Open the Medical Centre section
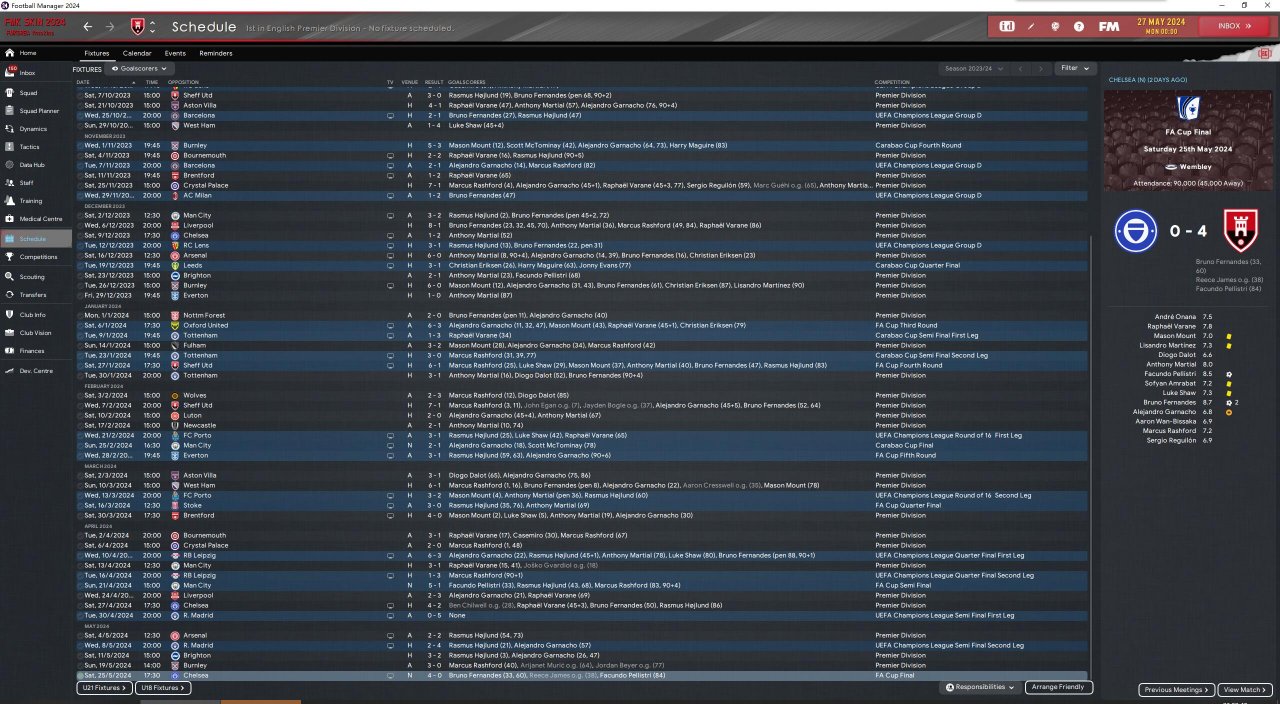Image resolution: width=1280 pixels, height=704 pixels. [40, 219]
